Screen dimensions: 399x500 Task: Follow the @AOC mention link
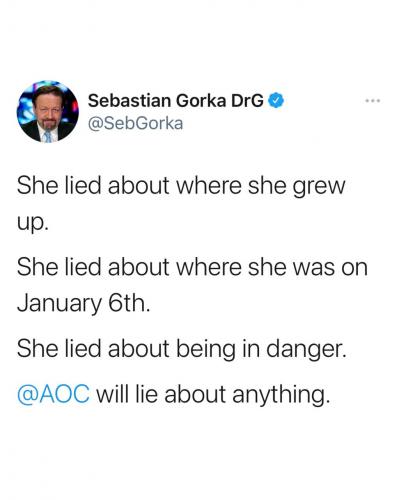coord(53,394)
